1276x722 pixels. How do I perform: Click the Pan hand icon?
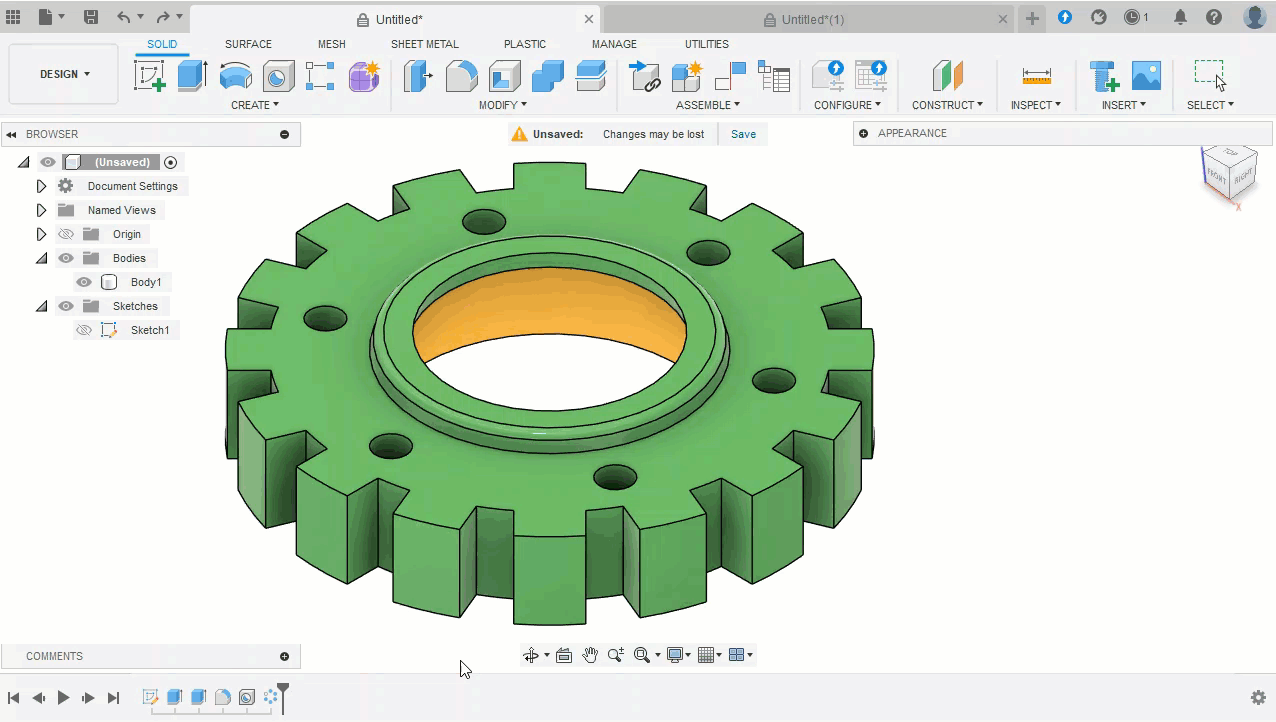(x=590, y=655)
